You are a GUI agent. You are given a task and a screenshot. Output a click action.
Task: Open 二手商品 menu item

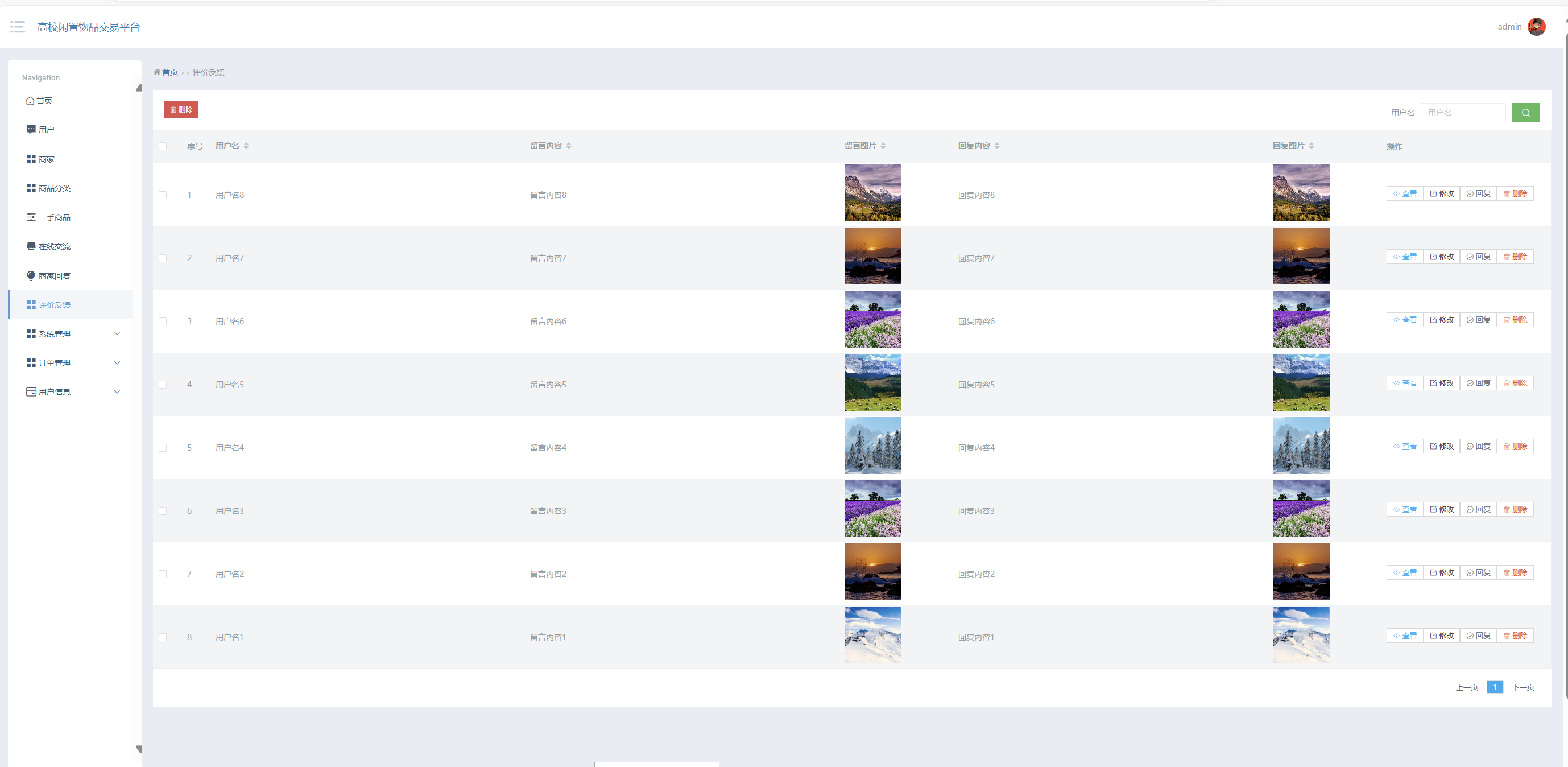pos(54,217)
